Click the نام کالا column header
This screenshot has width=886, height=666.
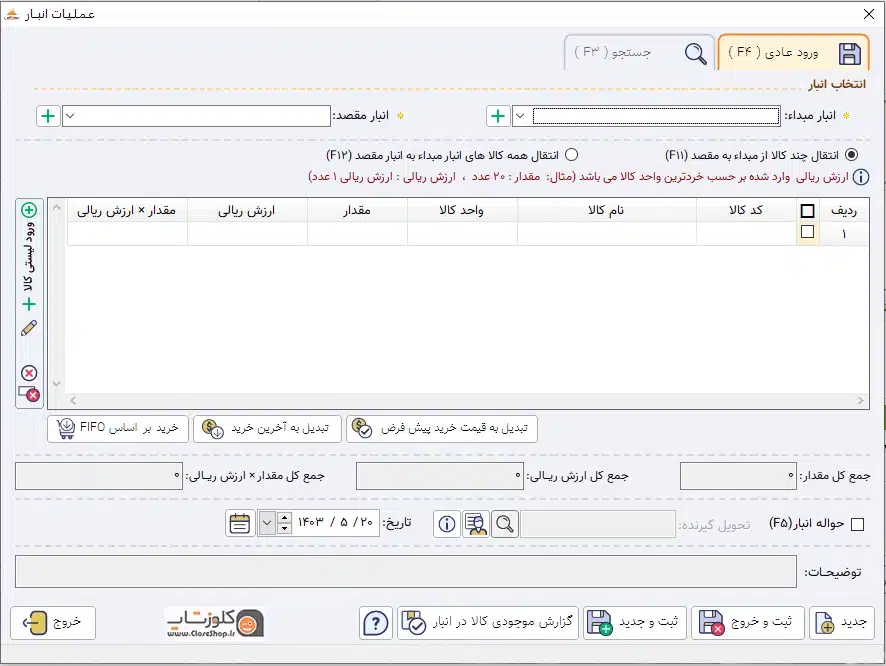coord(606,210)
